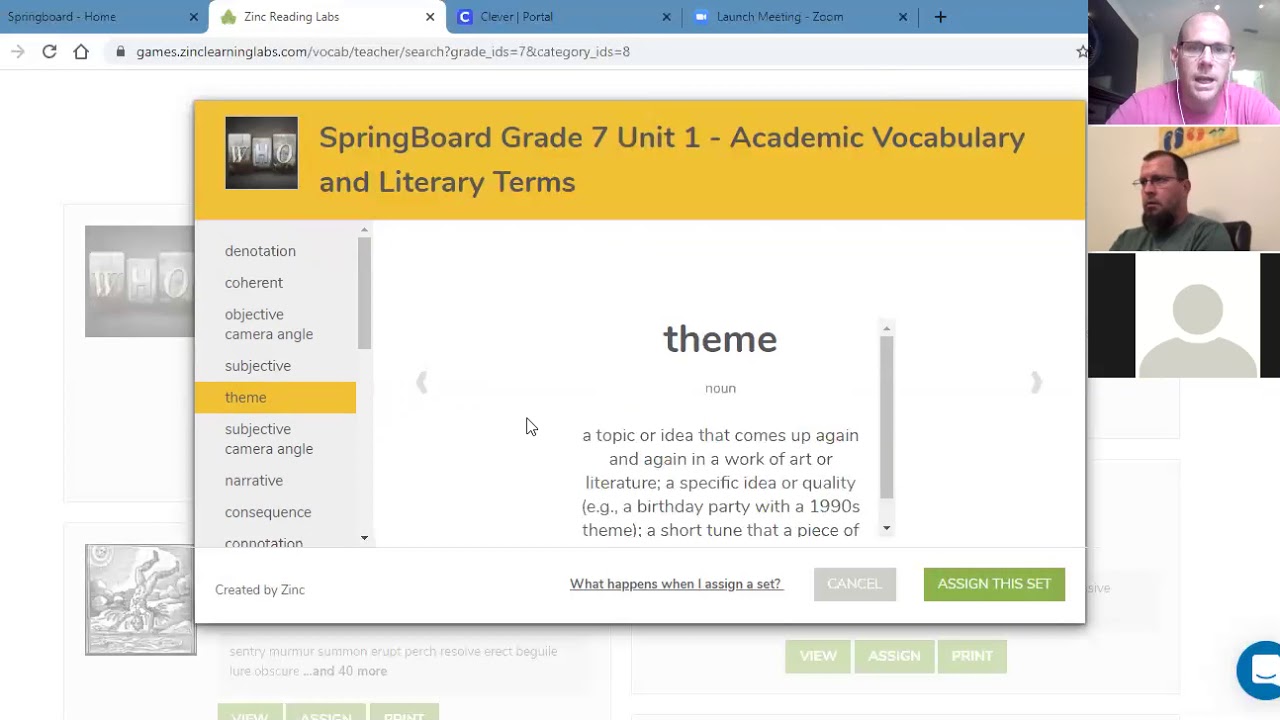View the site security lock icon
The image size is (1280, 720).
pos(120,52)
